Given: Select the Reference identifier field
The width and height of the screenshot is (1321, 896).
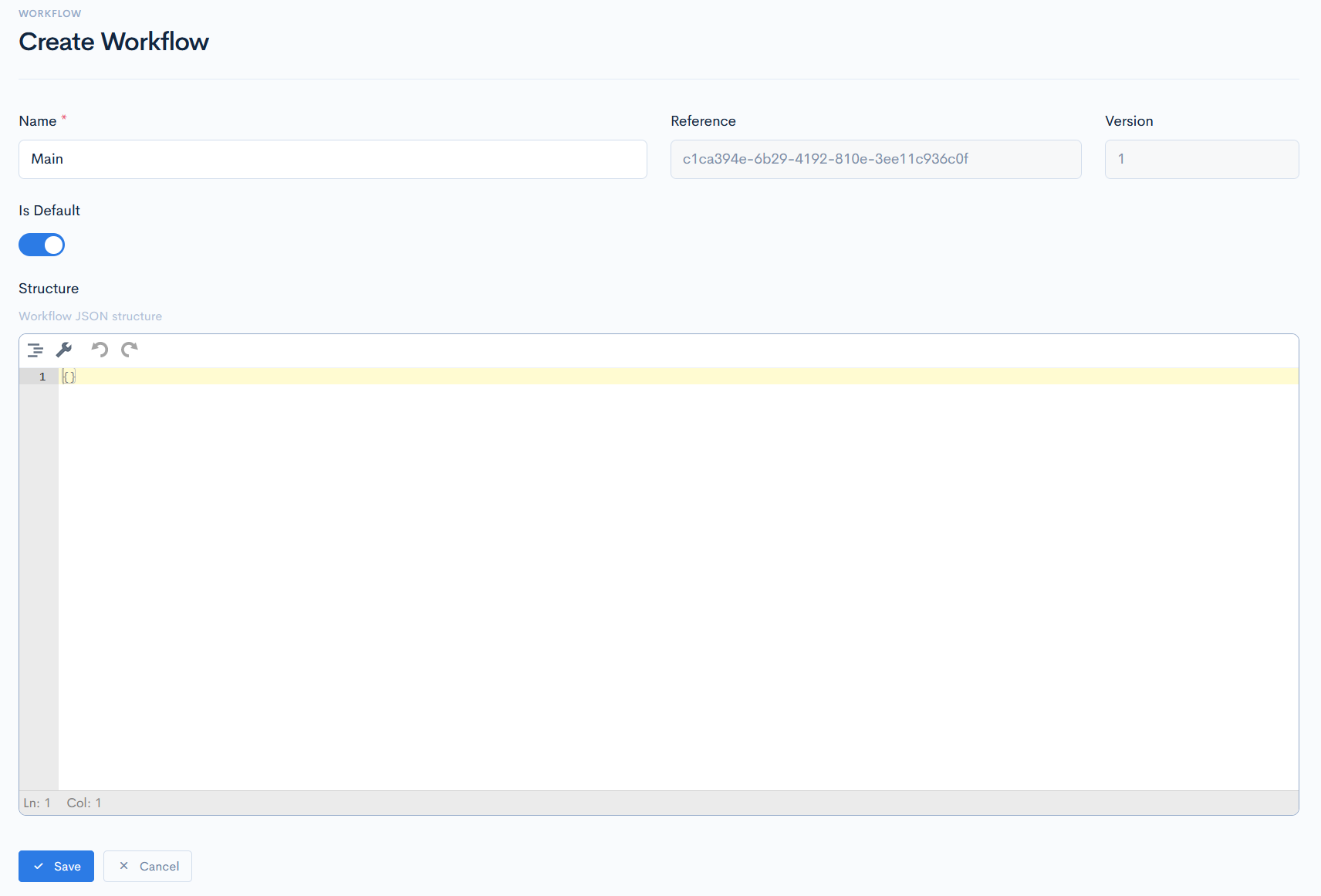Looking at the screenshot, I should point(875,159).
